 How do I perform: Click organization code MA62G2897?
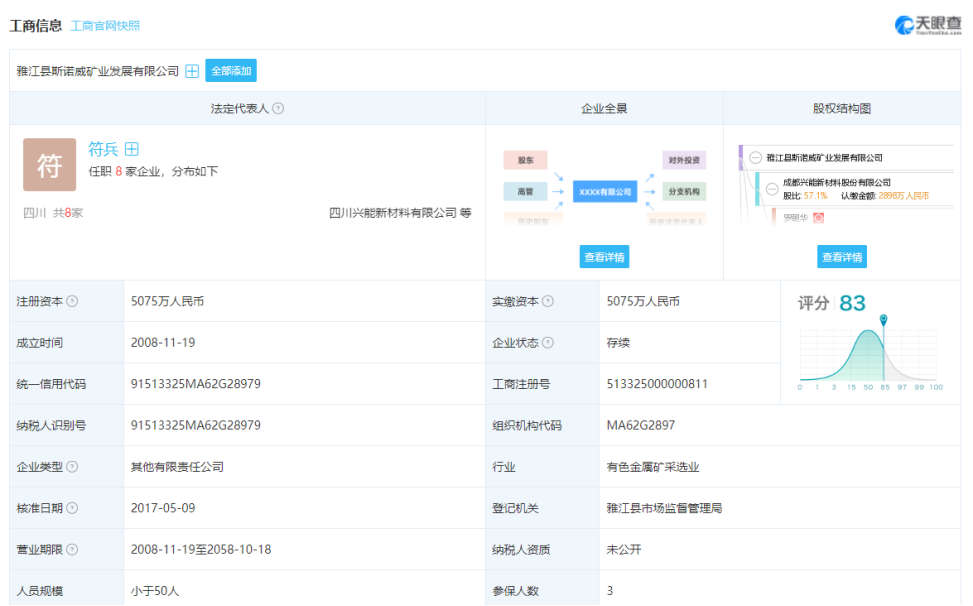[x=640, y=426]
